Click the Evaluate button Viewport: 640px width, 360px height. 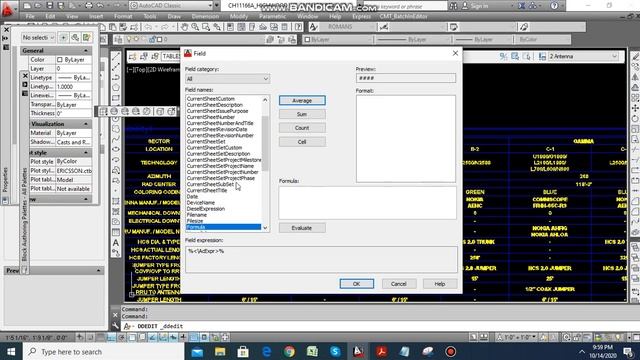tap(302, 228)
